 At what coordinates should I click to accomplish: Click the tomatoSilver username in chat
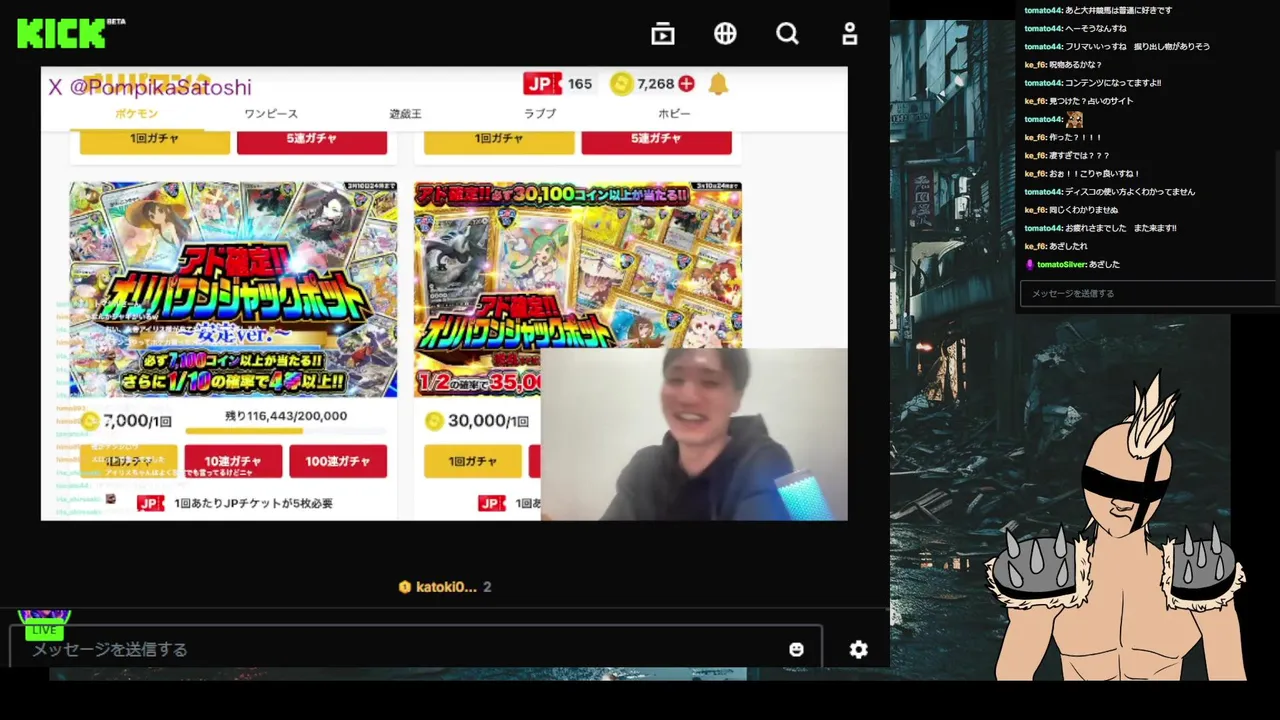[1061, 265]
